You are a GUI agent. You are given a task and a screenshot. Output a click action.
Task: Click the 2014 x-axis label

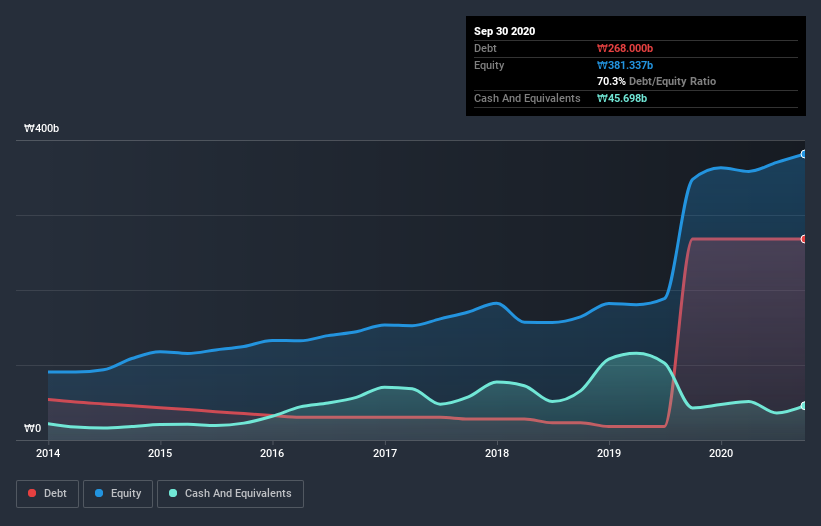click(48, 453)
